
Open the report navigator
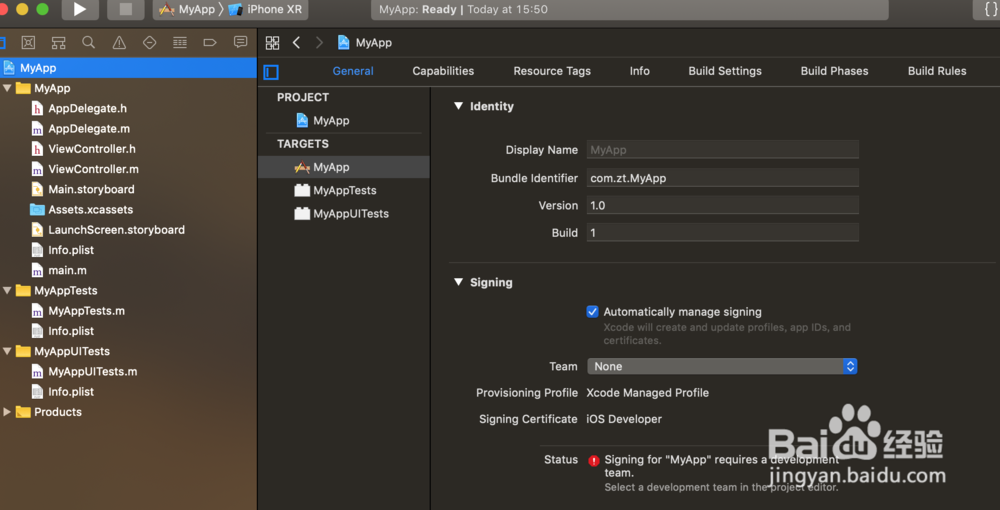240,43
